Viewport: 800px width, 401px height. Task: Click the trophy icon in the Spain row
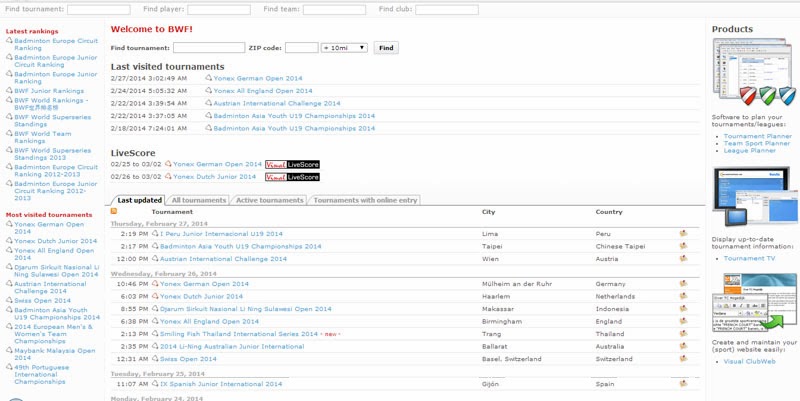point(683,384)
